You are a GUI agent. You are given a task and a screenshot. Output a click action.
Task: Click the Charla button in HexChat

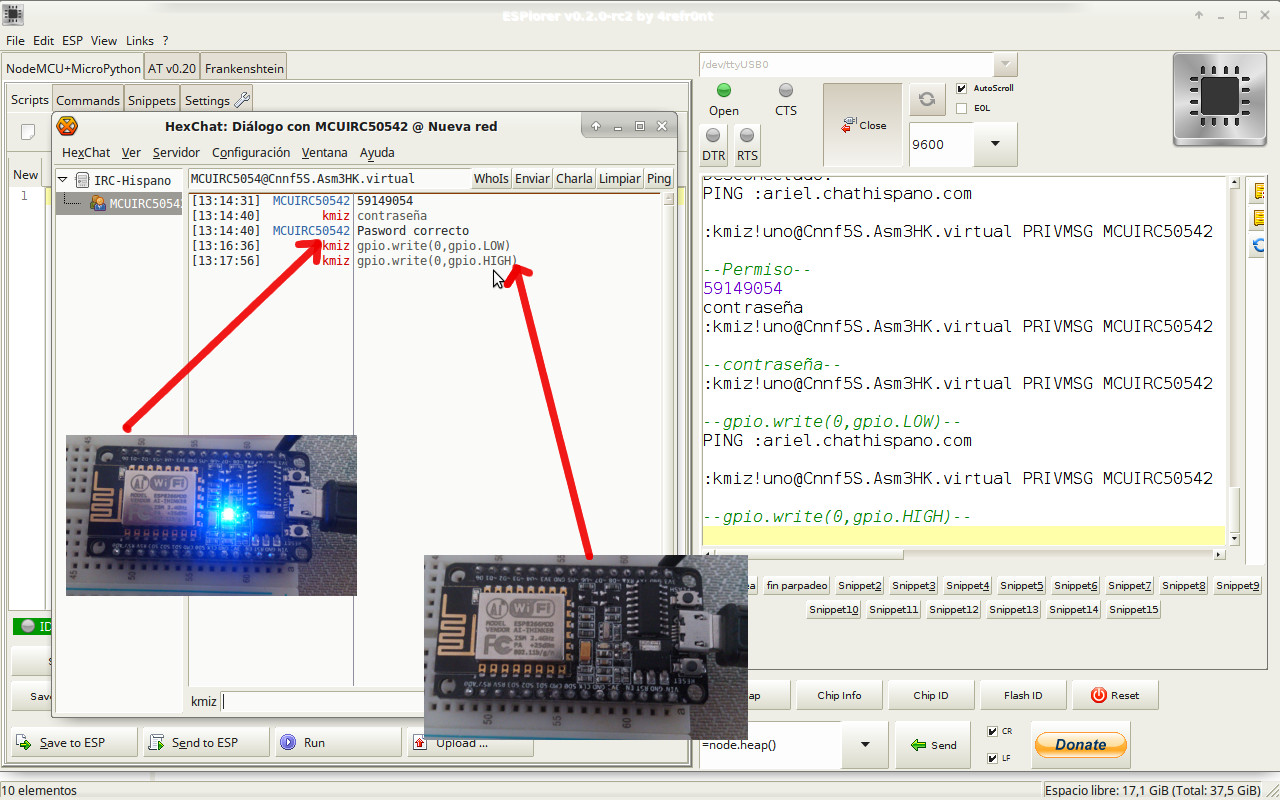point(574,179)
